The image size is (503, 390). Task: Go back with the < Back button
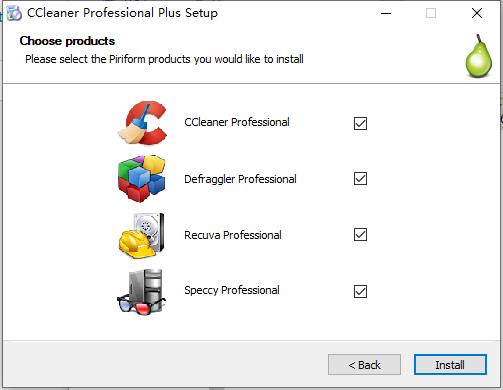364,365
